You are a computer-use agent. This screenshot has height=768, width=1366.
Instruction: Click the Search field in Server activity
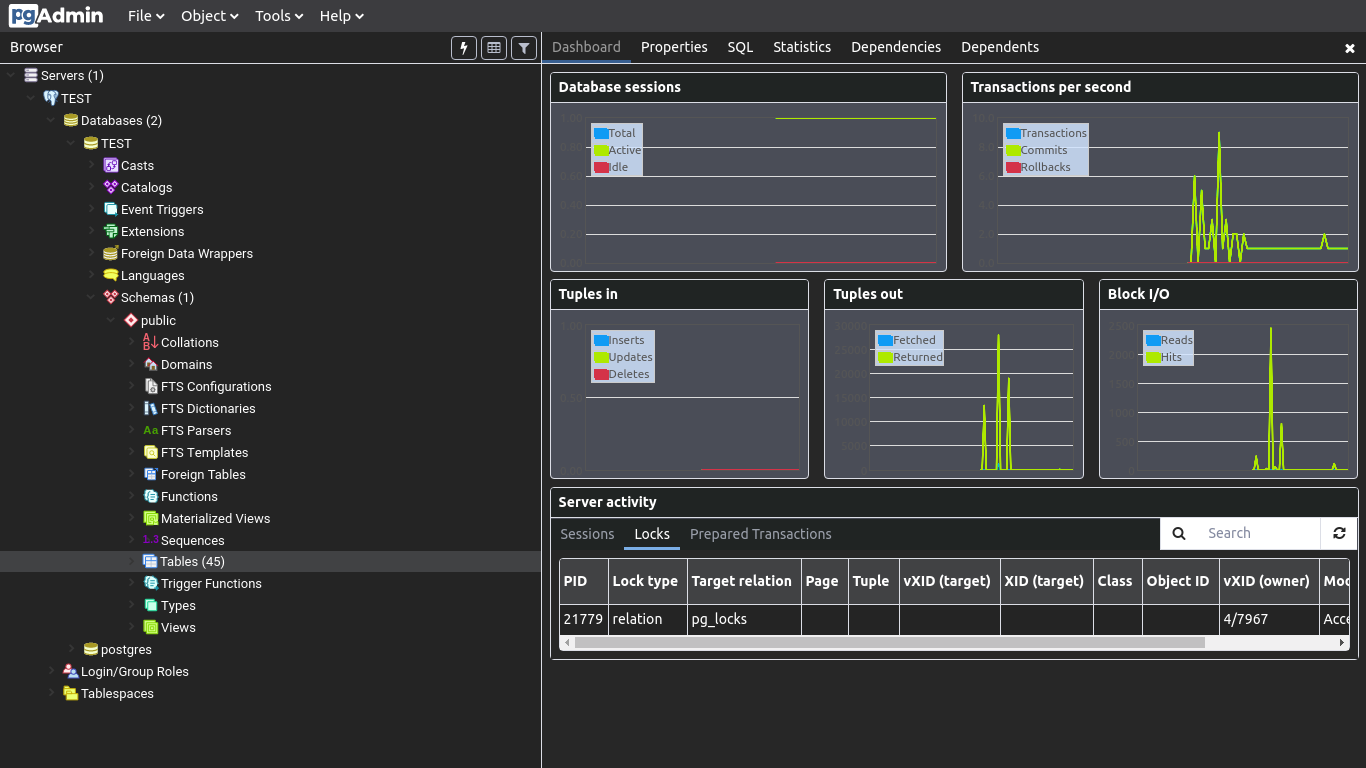[x=1255, y=533]
